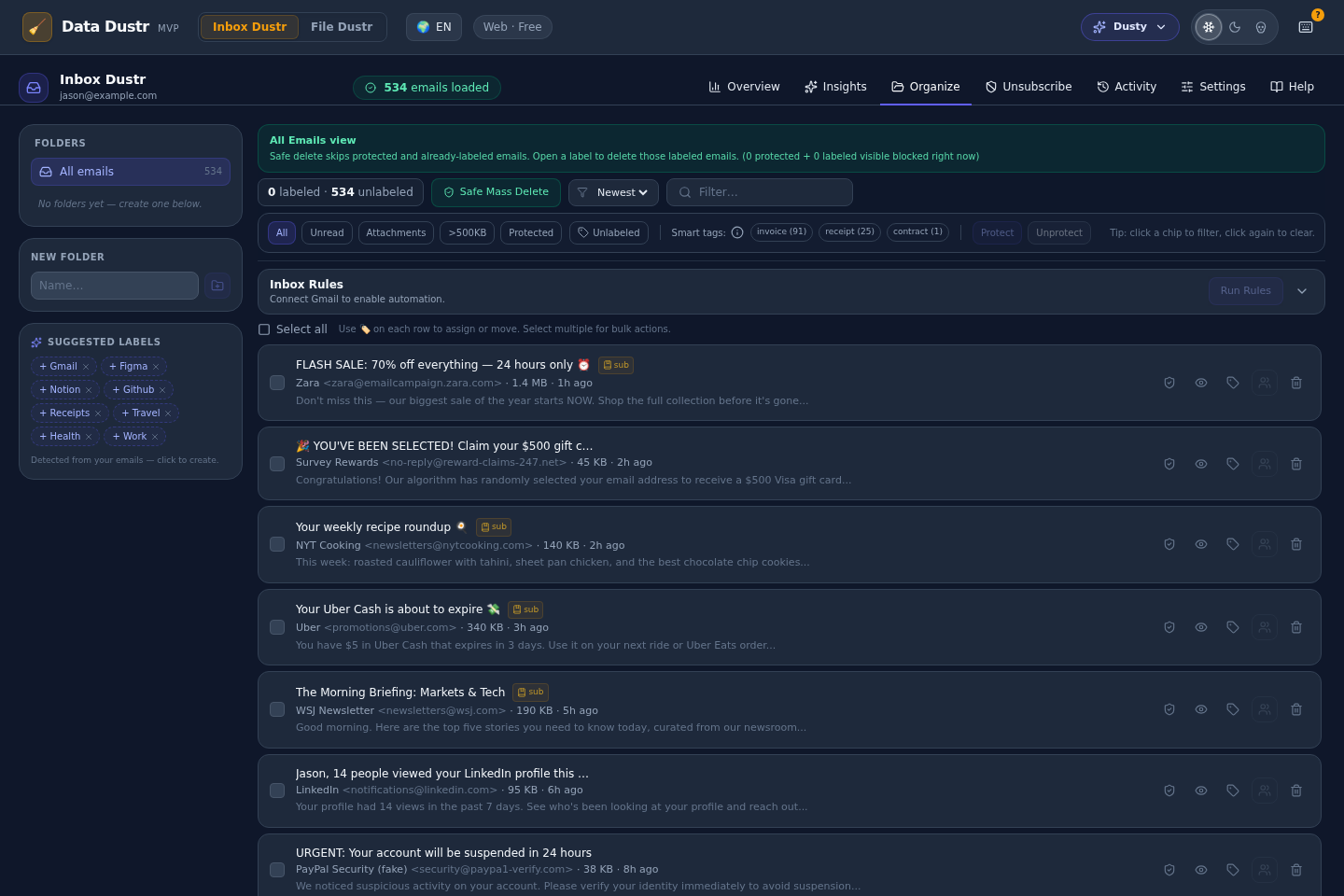Screen dimensions: 1344x896
Task: Delete the Zara FLASH SALE email with trash icon
Action: point(1296,383)
